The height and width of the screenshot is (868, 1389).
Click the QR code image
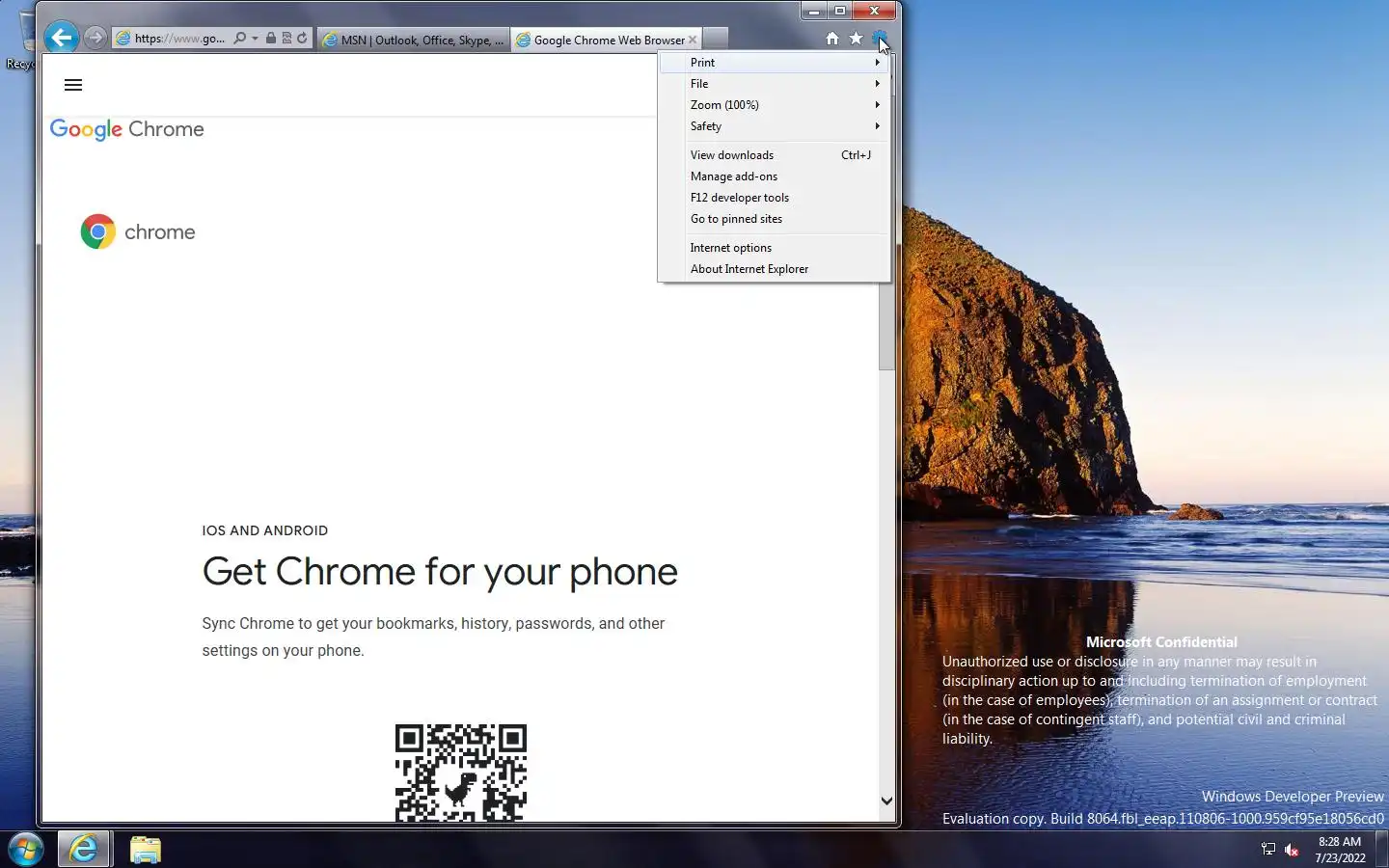coord(461,773)
